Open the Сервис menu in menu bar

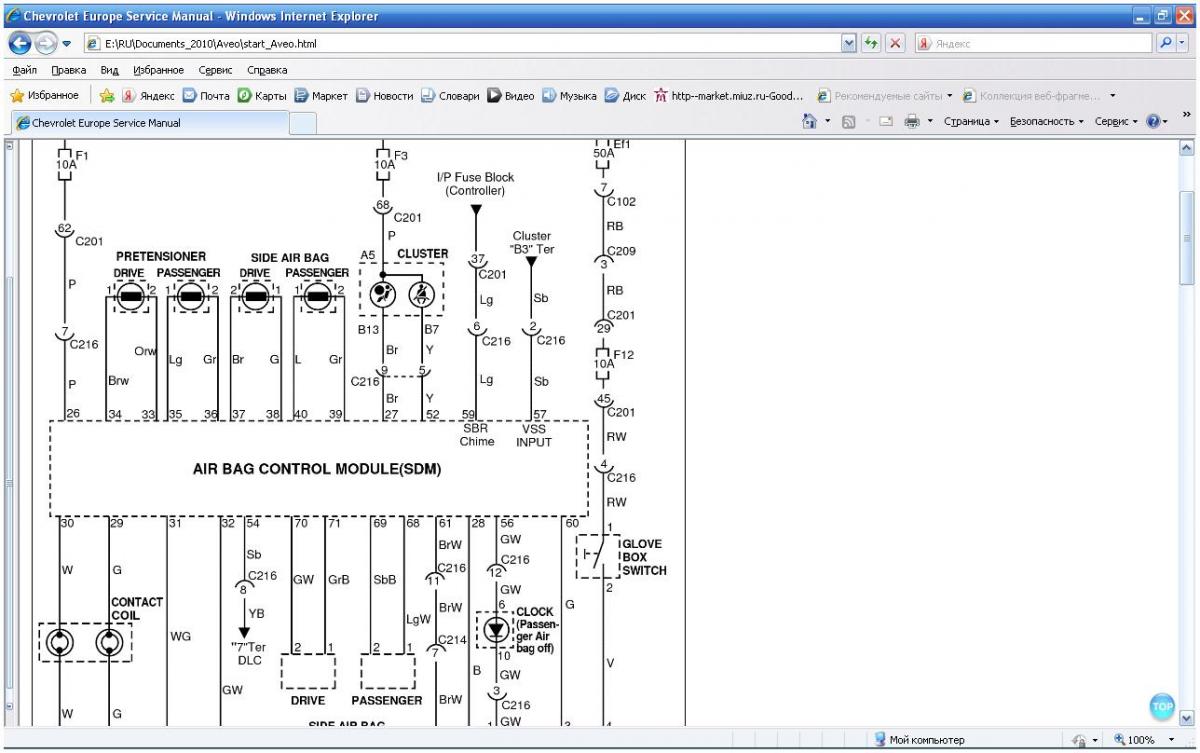[x=217, y=70]
